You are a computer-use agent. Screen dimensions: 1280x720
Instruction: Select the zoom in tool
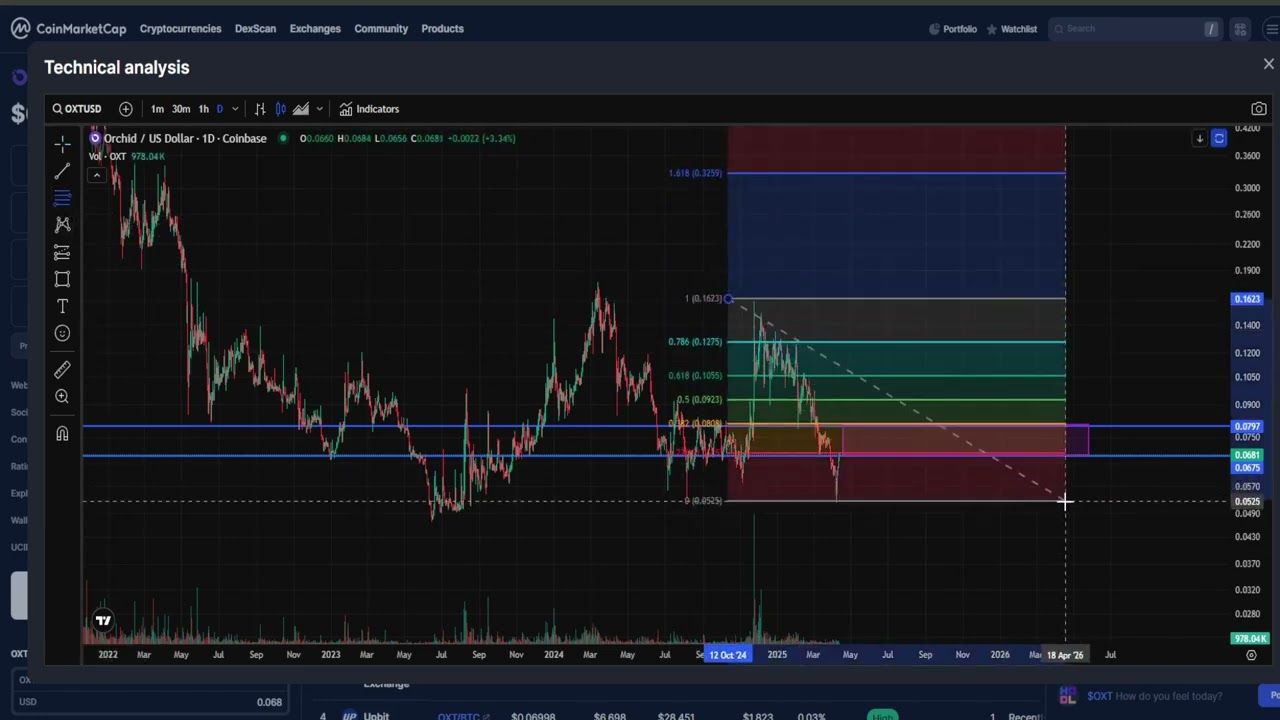point(62,397)
